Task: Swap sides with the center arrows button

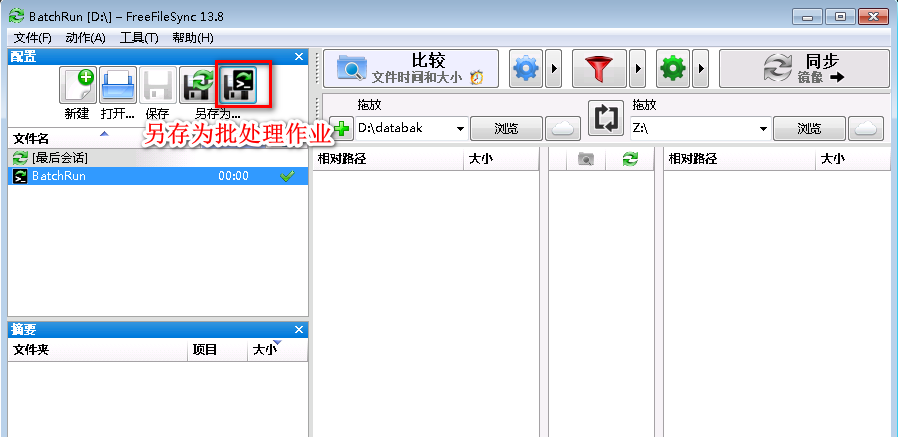Action: [x=606, y=118]
